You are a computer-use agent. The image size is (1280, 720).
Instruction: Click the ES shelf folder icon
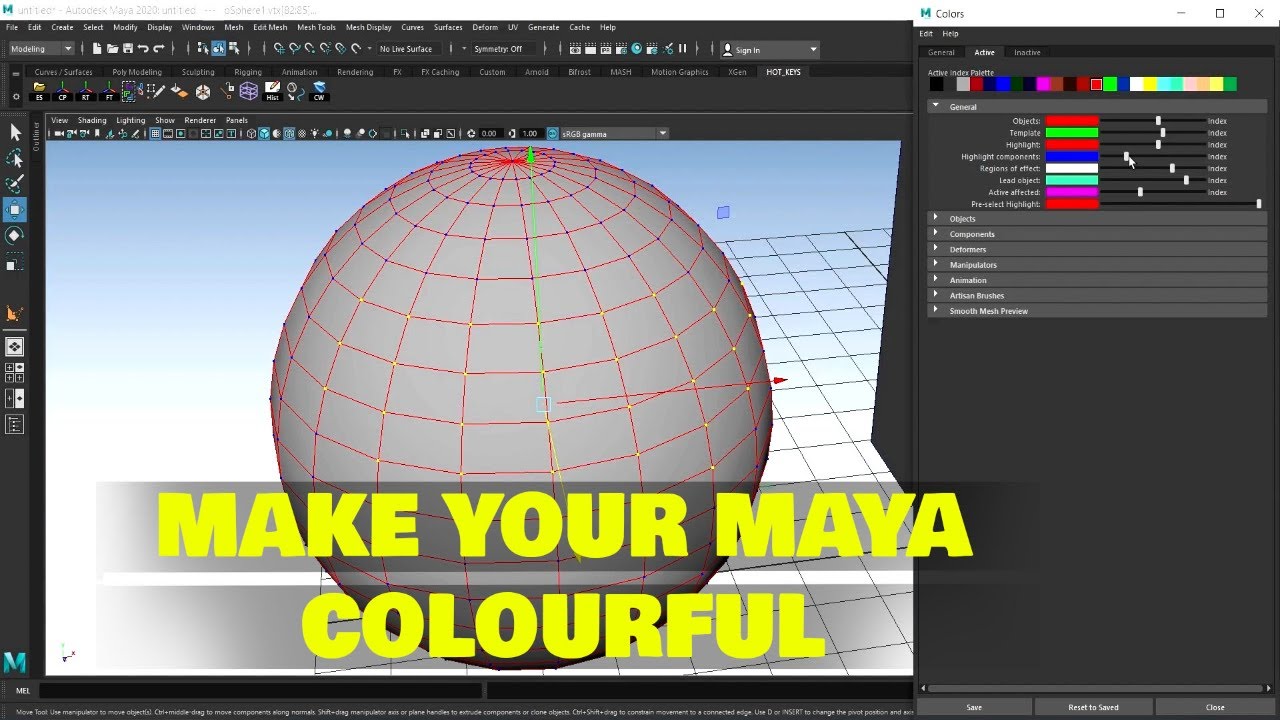[x=39, y=91]
